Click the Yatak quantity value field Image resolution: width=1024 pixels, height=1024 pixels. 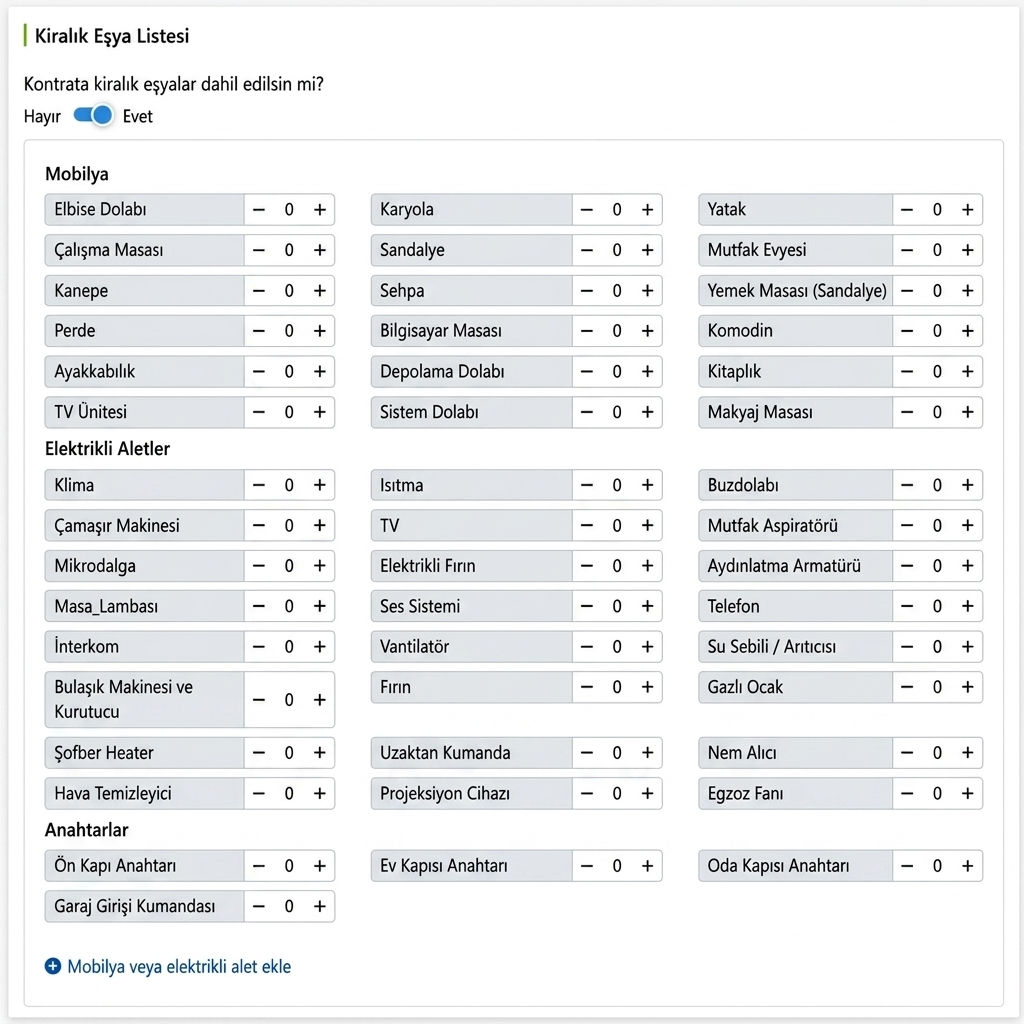click(937, 210)
